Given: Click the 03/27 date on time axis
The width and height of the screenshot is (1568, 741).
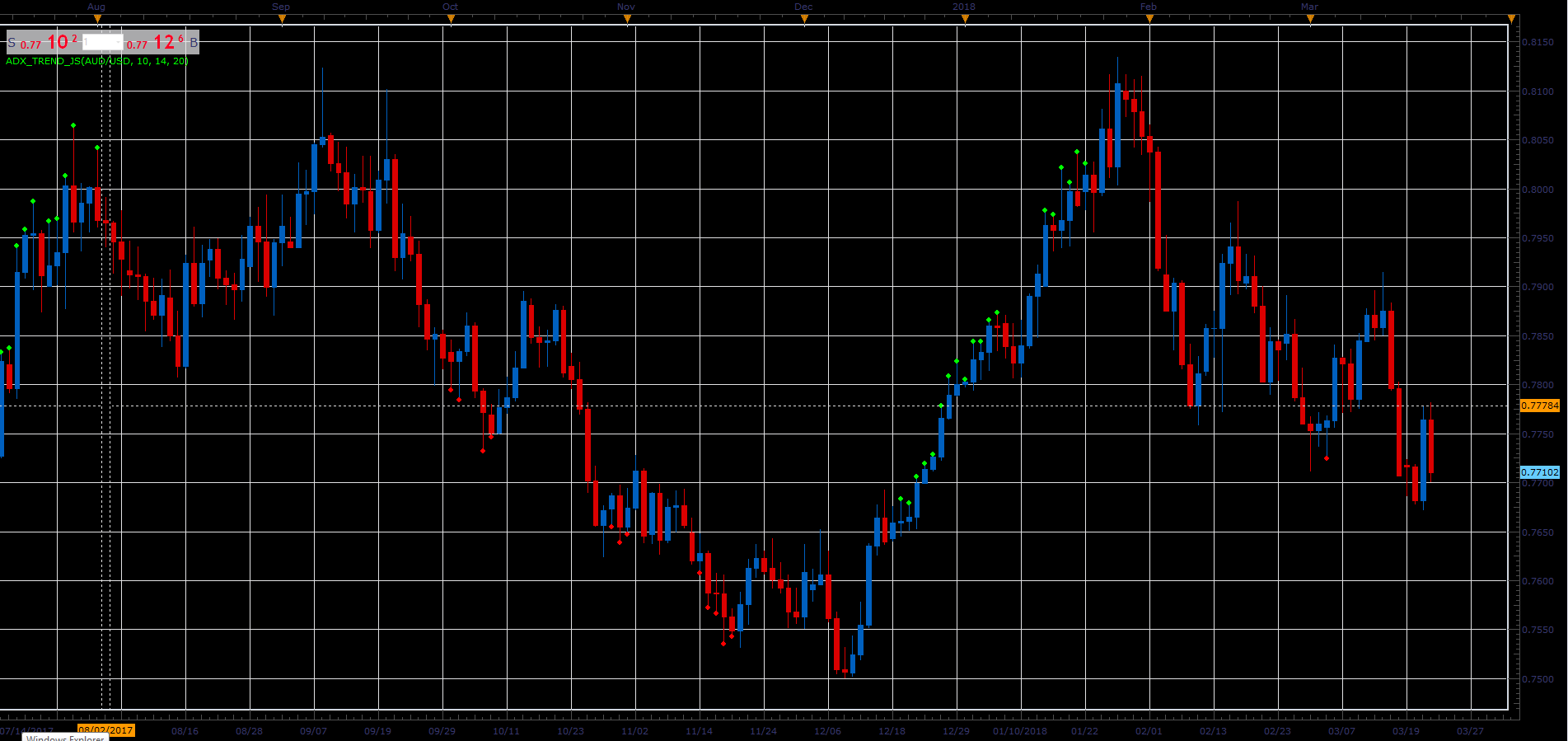Looking at the screenshot, I should (1470, 731).
